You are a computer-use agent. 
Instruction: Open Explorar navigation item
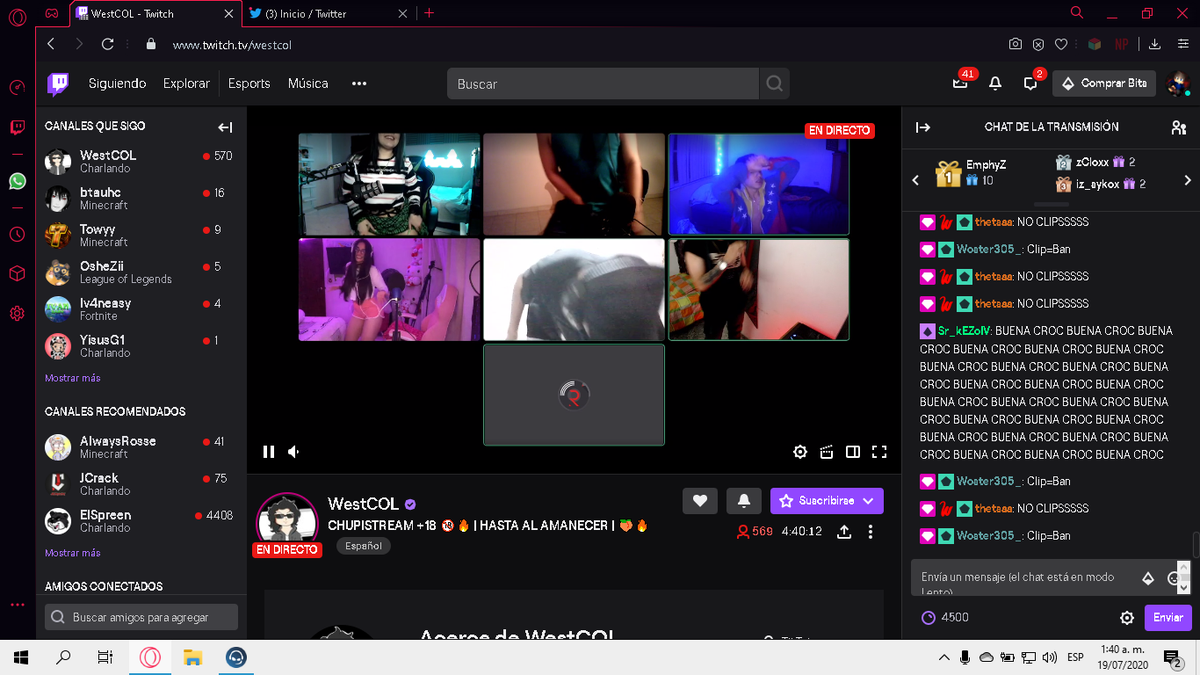(186, 84)
